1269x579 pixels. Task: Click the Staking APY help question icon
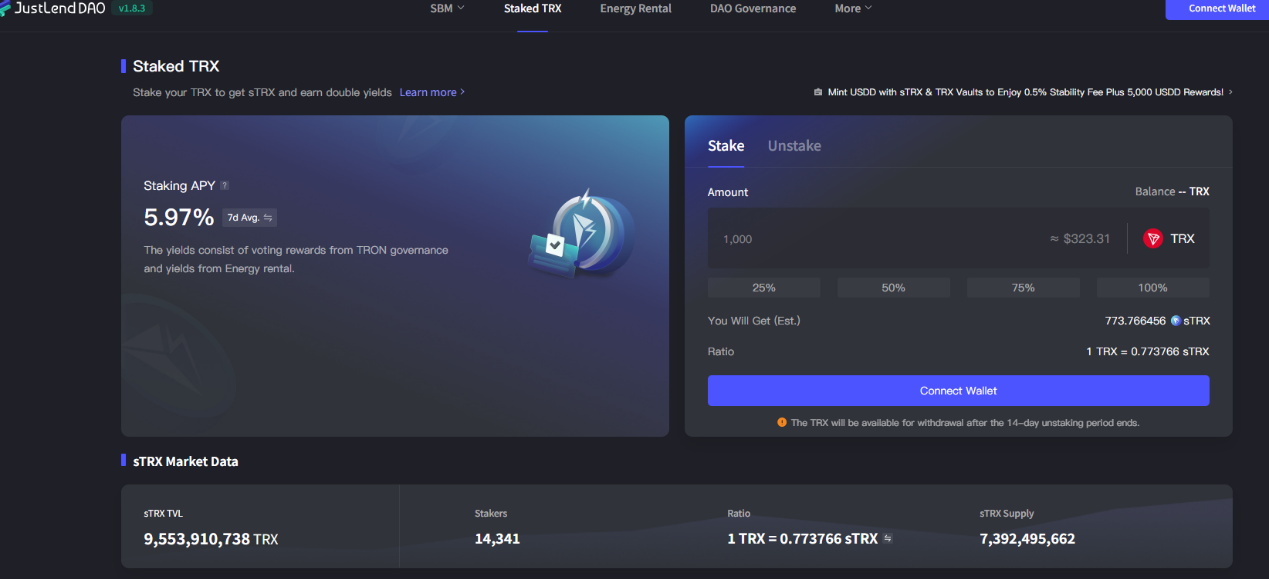225,185
